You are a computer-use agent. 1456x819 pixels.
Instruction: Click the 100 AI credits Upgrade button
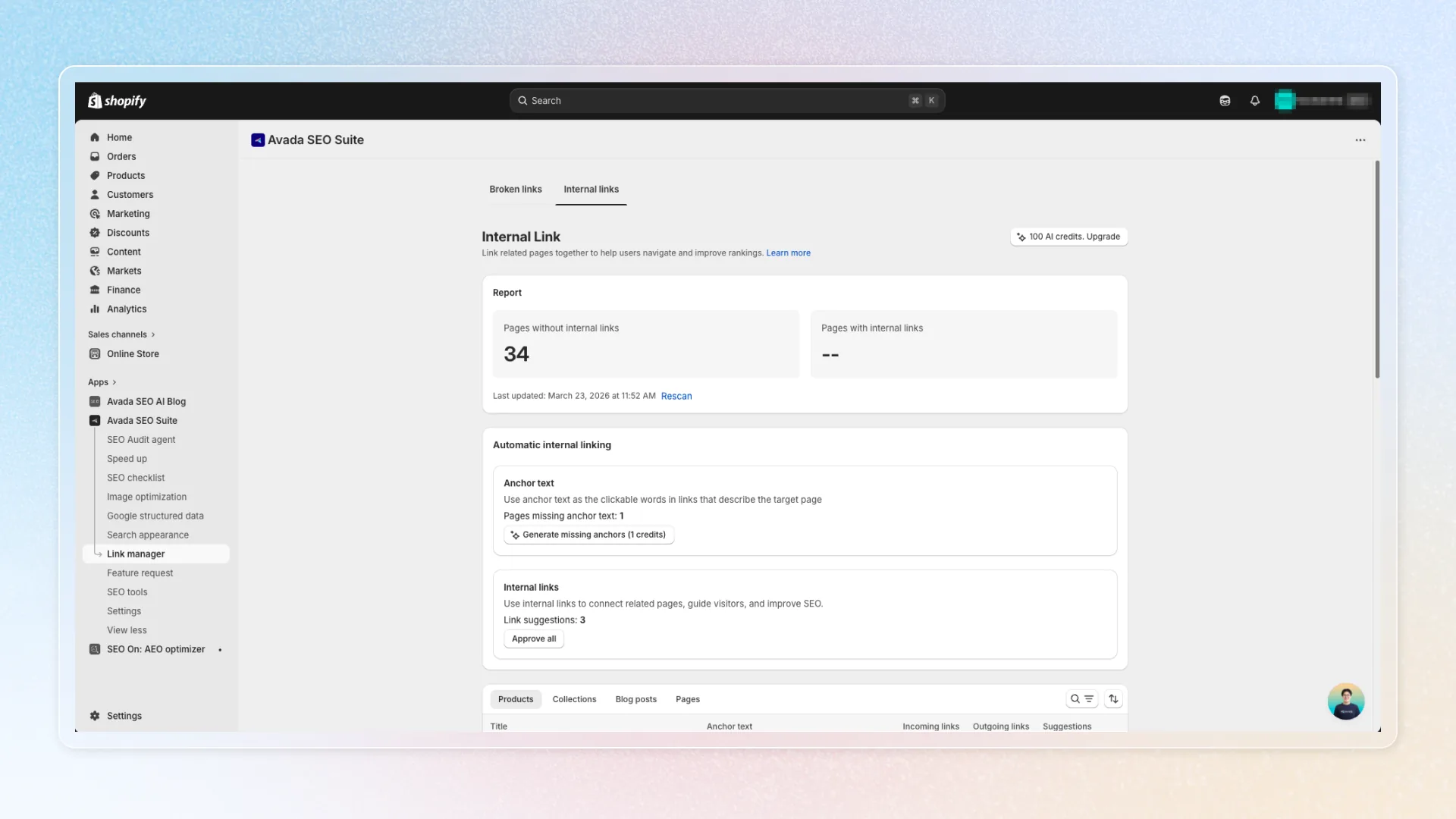point(1069,237)
